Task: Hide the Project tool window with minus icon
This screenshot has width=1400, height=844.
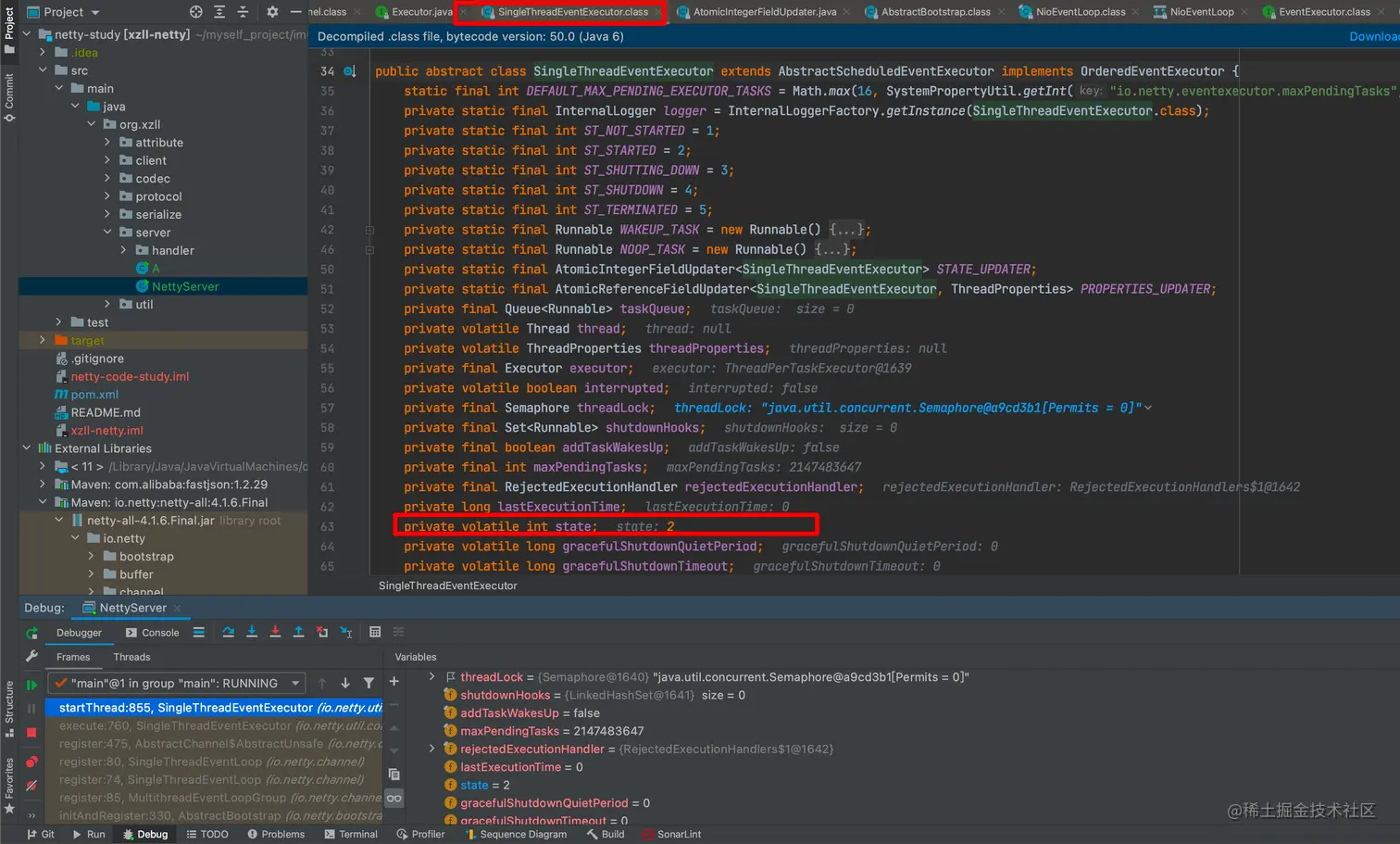Action: (x=295, y=12)
